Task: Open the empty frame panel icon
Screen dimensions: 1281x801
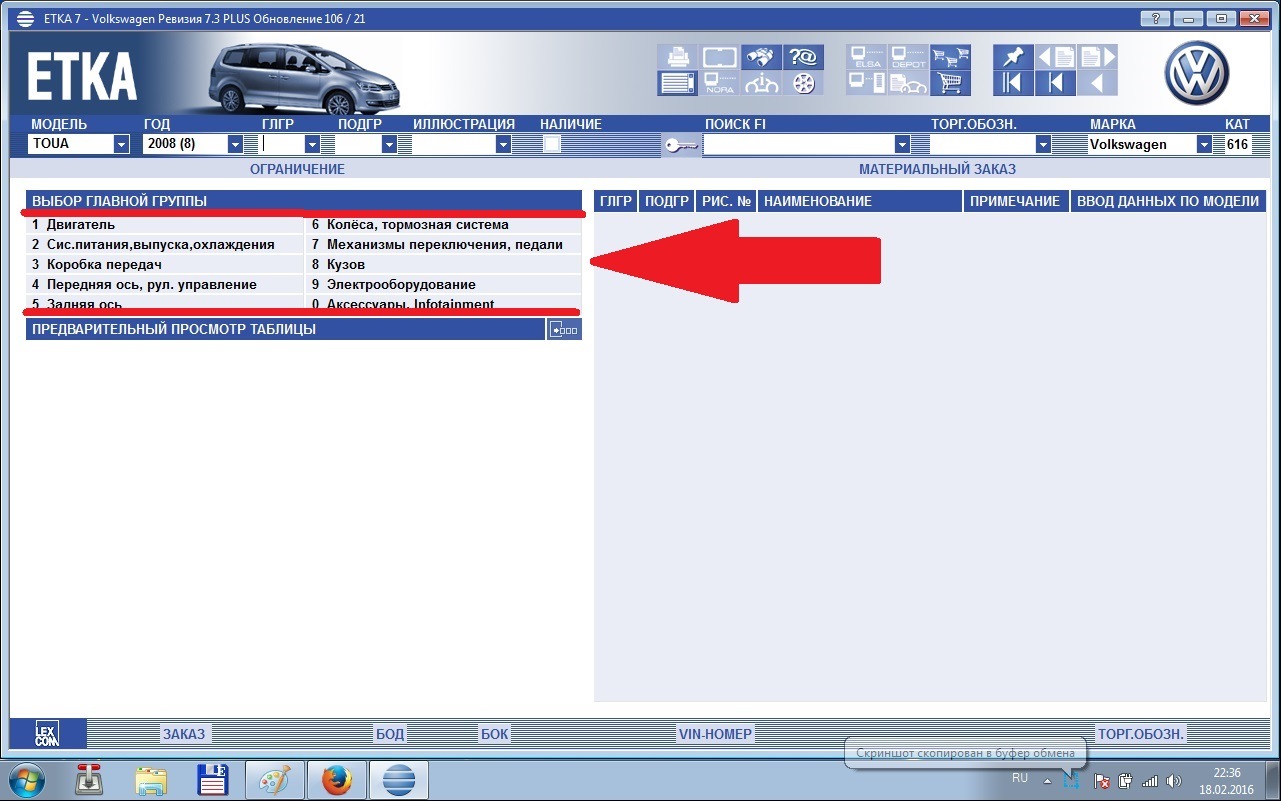Action: 719,57
